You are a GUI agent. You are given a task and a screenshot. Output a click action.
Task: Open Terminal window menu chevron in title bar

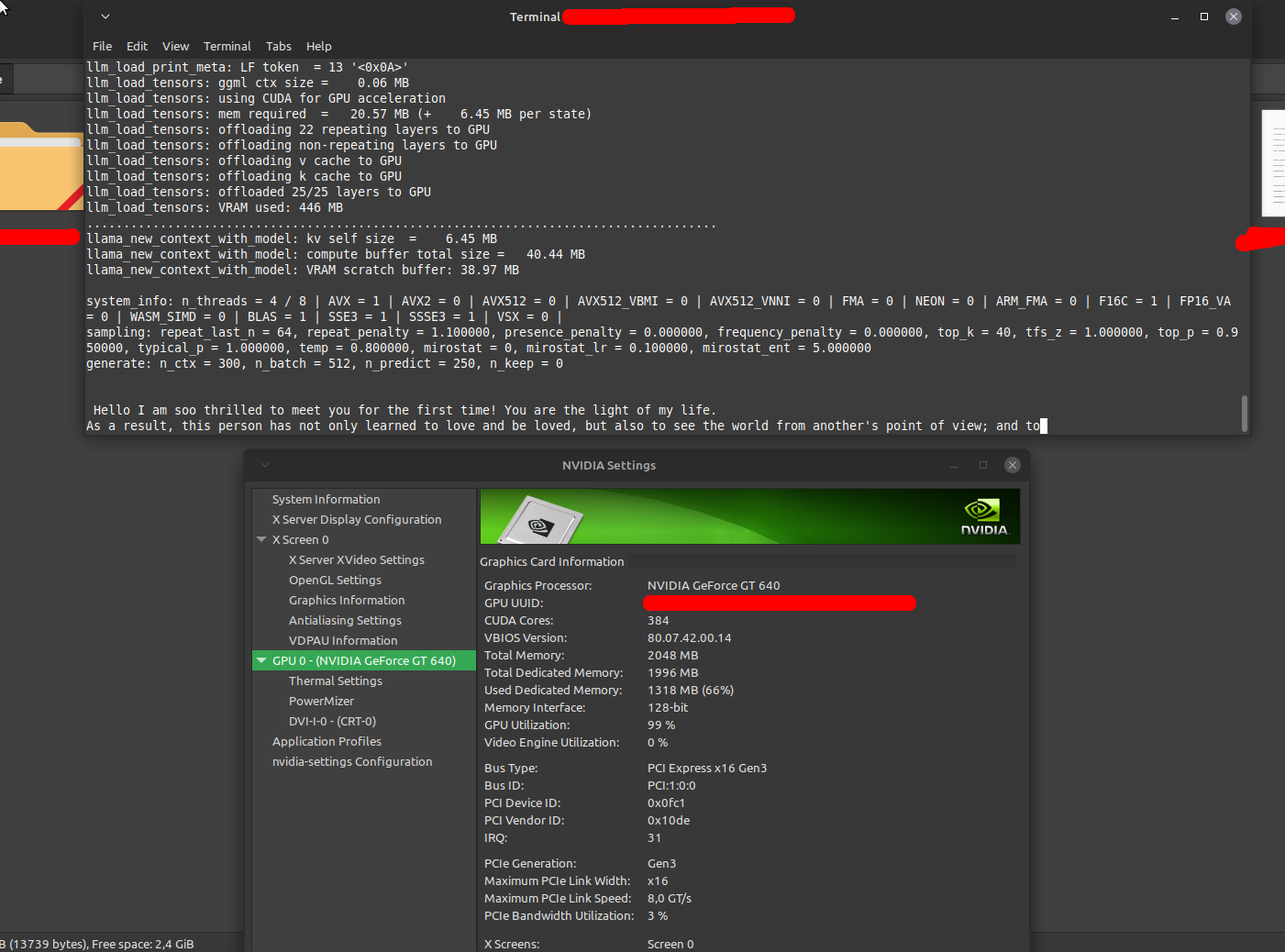coord(105,17)
